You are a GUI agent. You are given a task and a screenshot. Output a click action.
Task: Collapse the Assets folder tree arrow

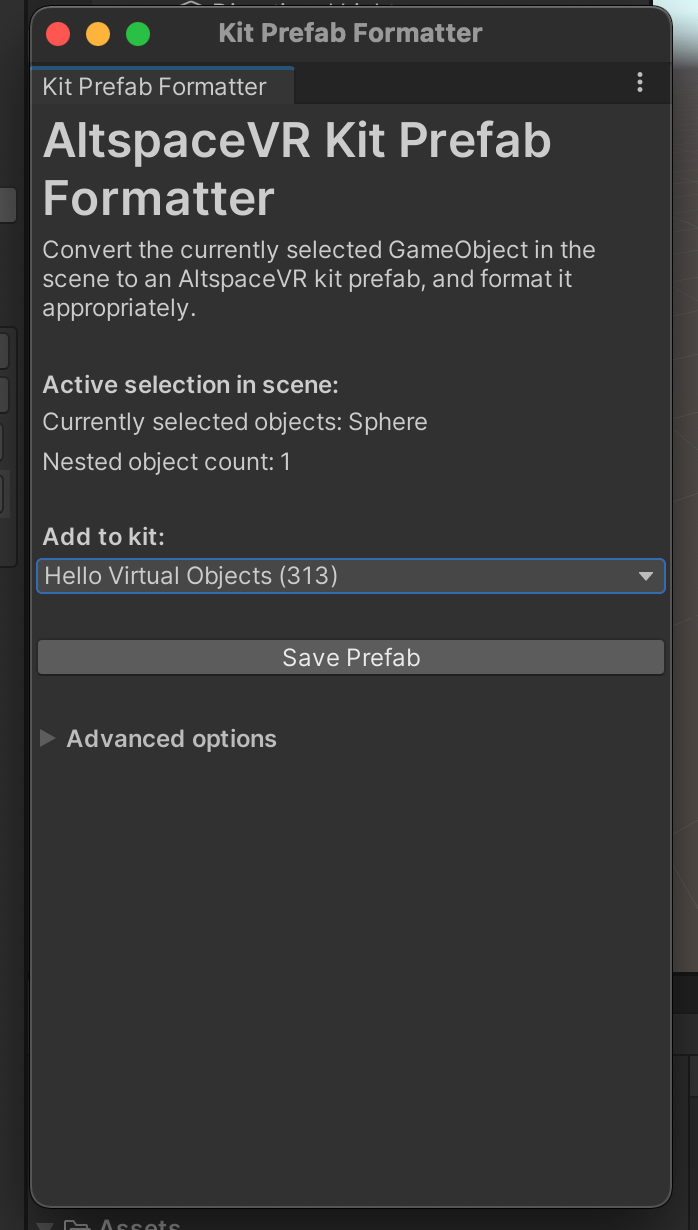(x=44, y=1224)
